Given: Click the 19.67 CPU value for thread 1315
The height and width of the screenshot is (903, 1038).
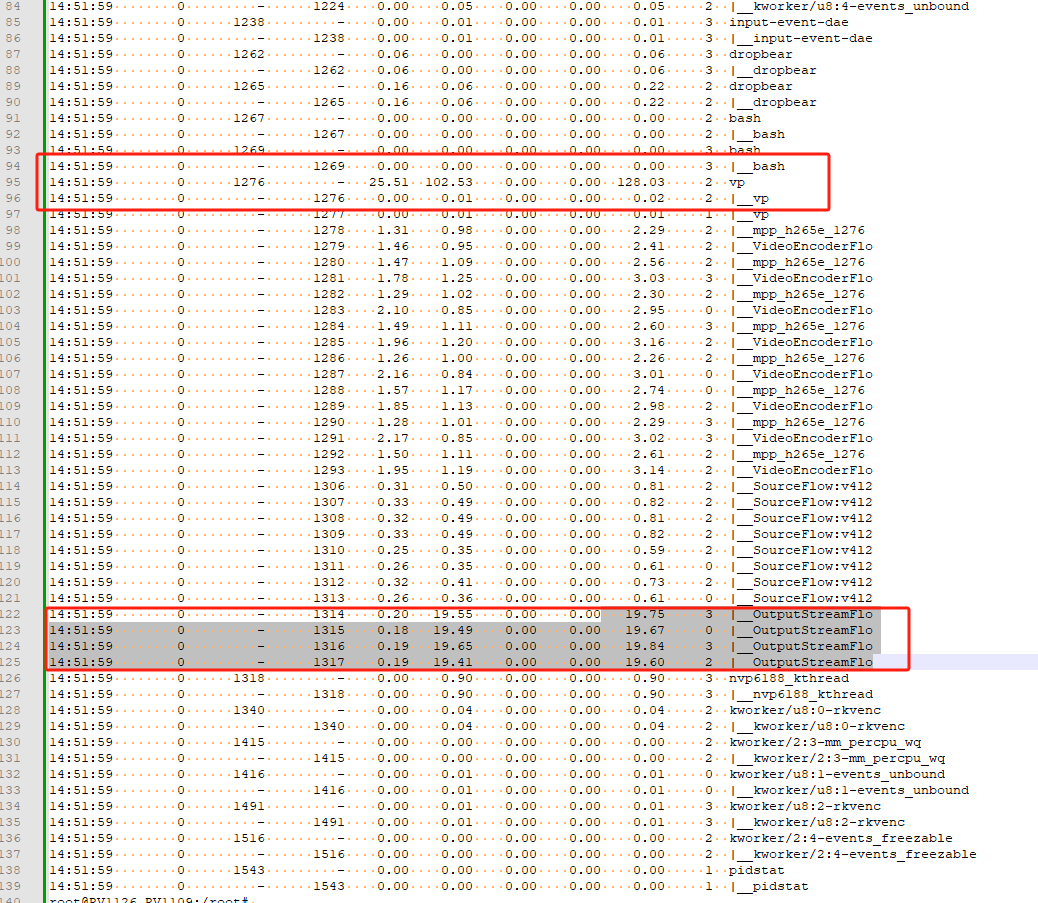Looking at the screenshot, I should [645, 630].
